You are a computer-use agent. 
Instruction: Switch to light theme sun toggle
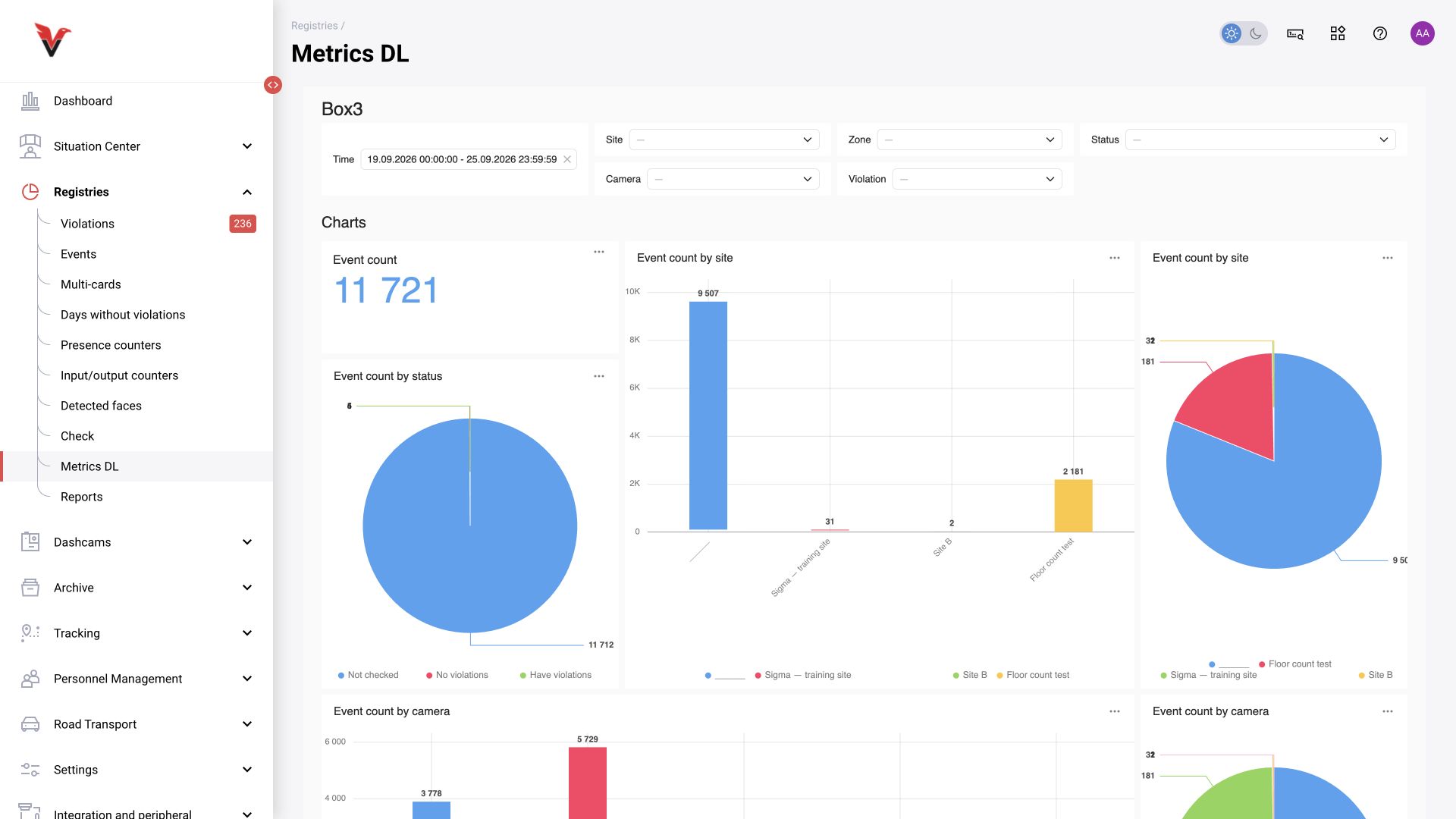pyautogui.click(x=1232, y=33)
